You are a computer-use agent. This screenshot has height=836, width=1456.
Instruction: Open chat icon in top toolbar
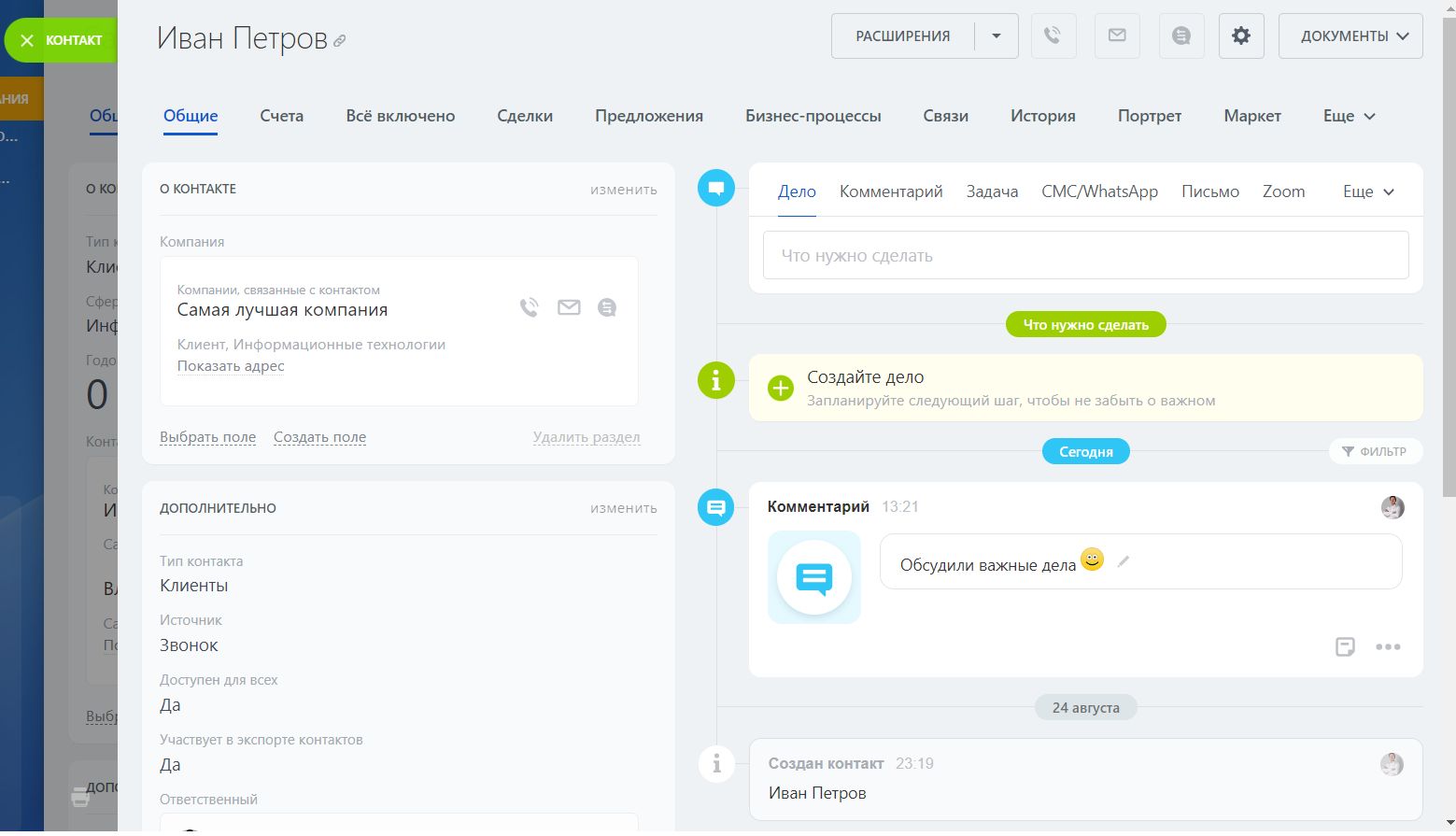coord(1181,35)
